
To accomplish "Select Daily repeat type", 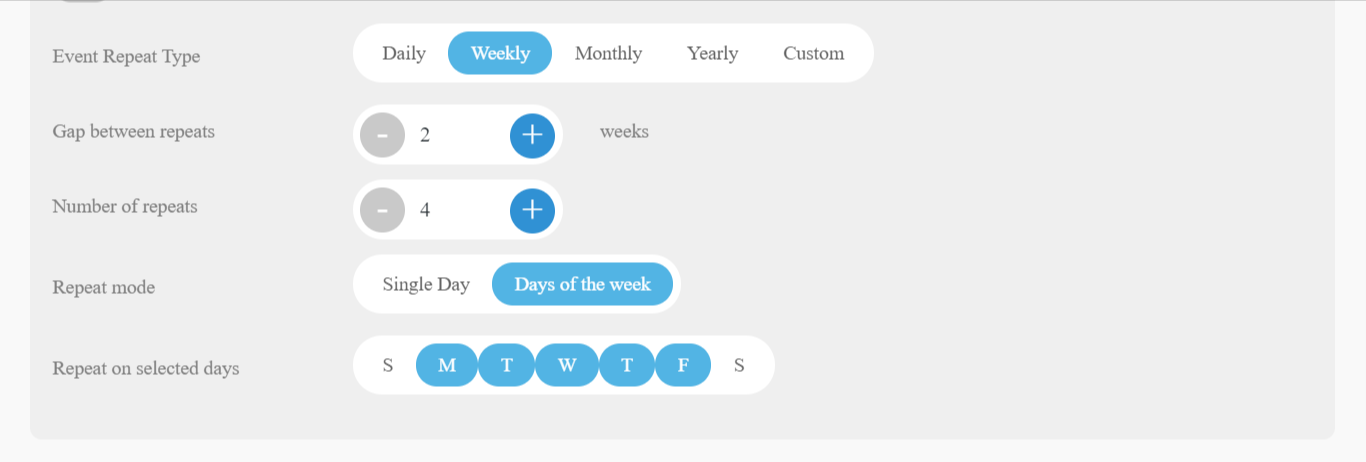I will pyautogui.click(x=404, y=53).
